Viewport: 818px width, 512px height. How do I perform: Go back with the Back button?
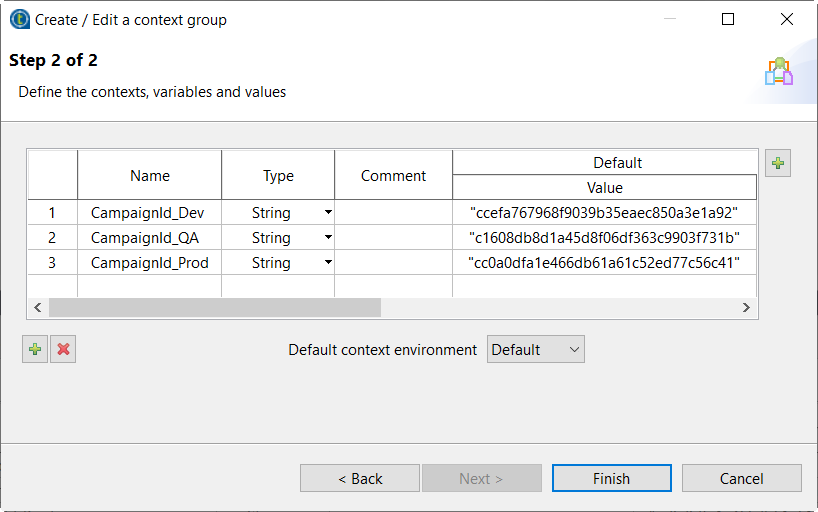click(360, 478)
